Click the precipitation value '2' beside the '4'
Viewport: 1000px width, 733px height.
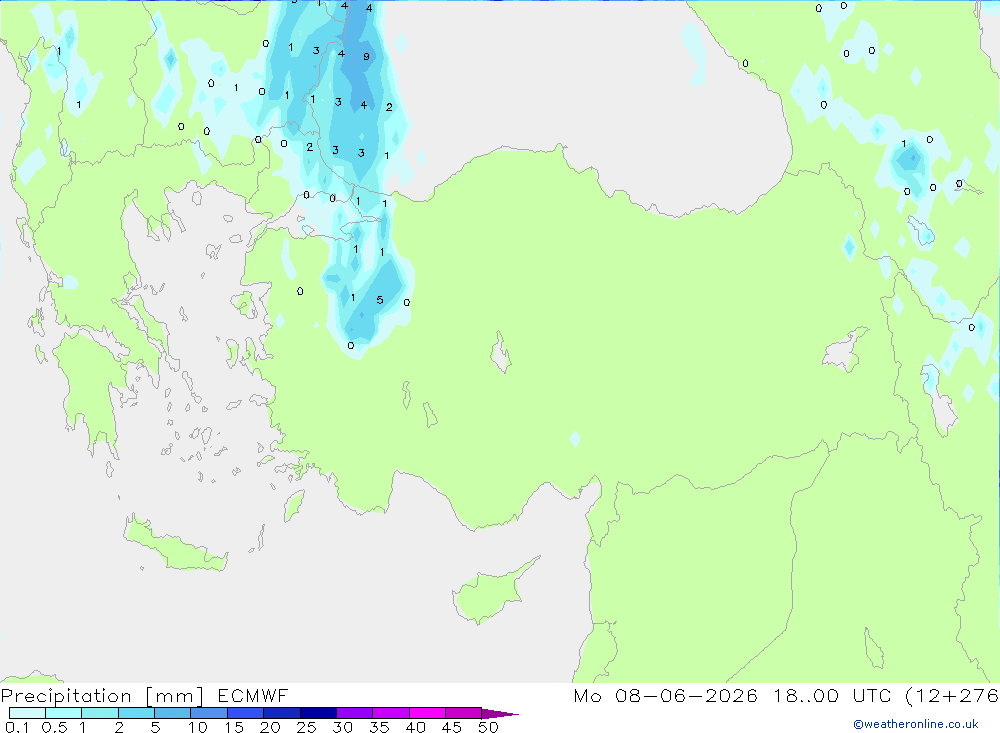pyautogui.click(x=389, y=107)
